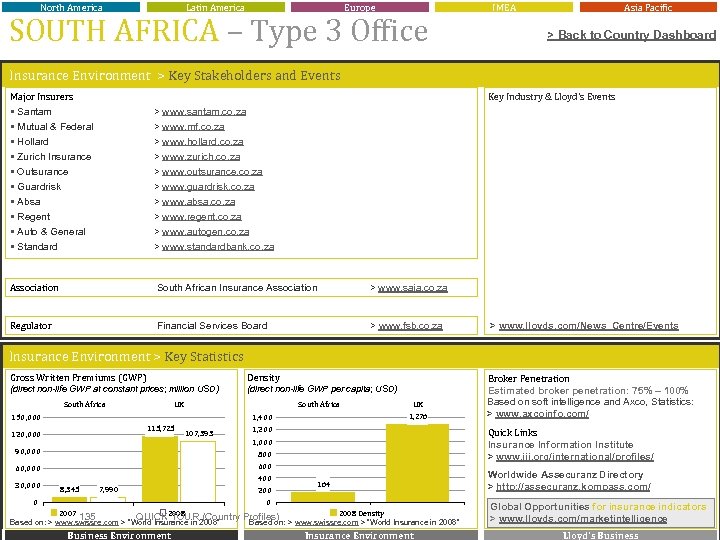Image resolution: width=720 pixels, height=540 pixels.
Task: Select the Guardrisk insurer name
Action: [x=39, y=187]
